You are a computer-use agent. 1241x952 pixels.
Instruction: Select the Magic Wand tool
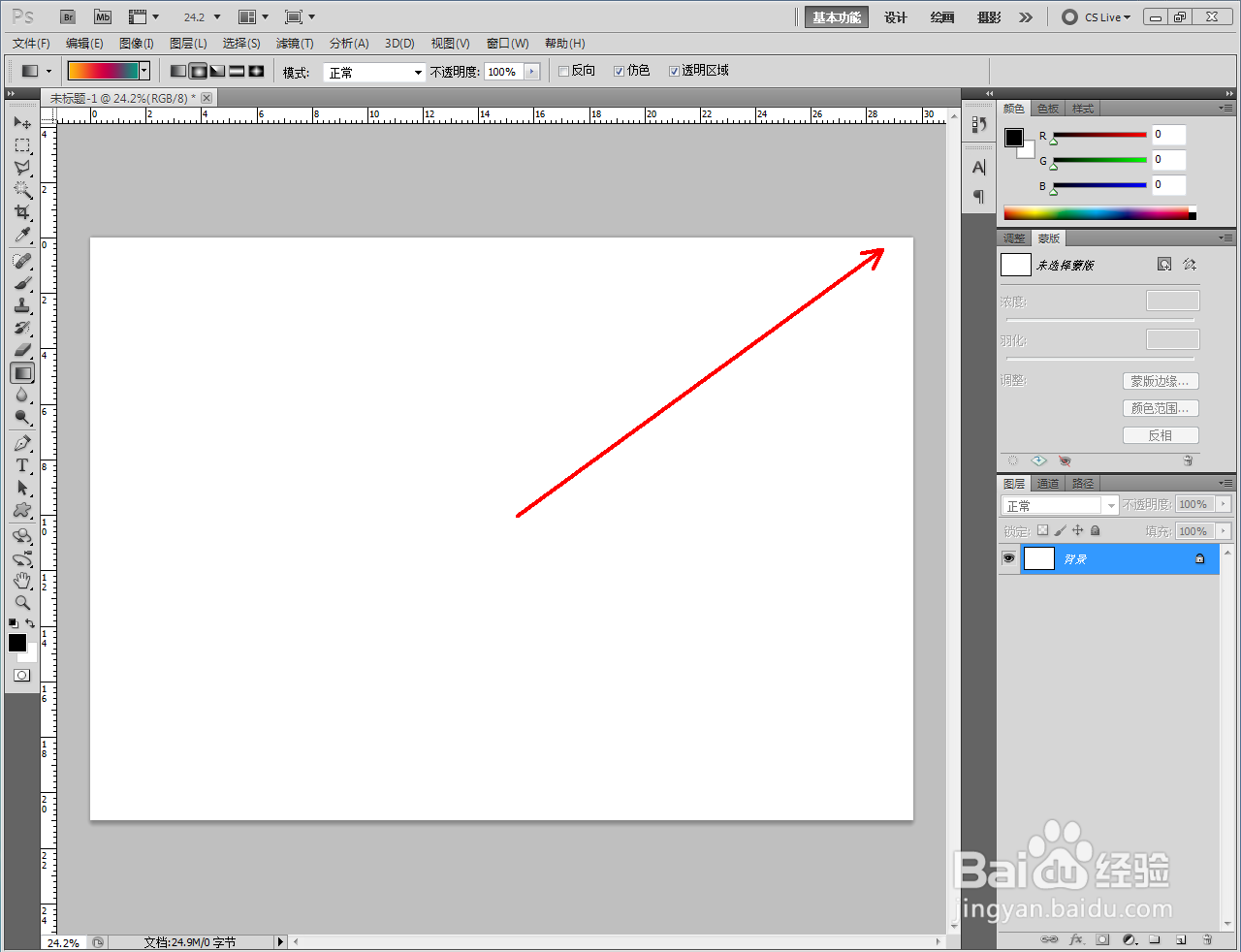click(22, 190)
